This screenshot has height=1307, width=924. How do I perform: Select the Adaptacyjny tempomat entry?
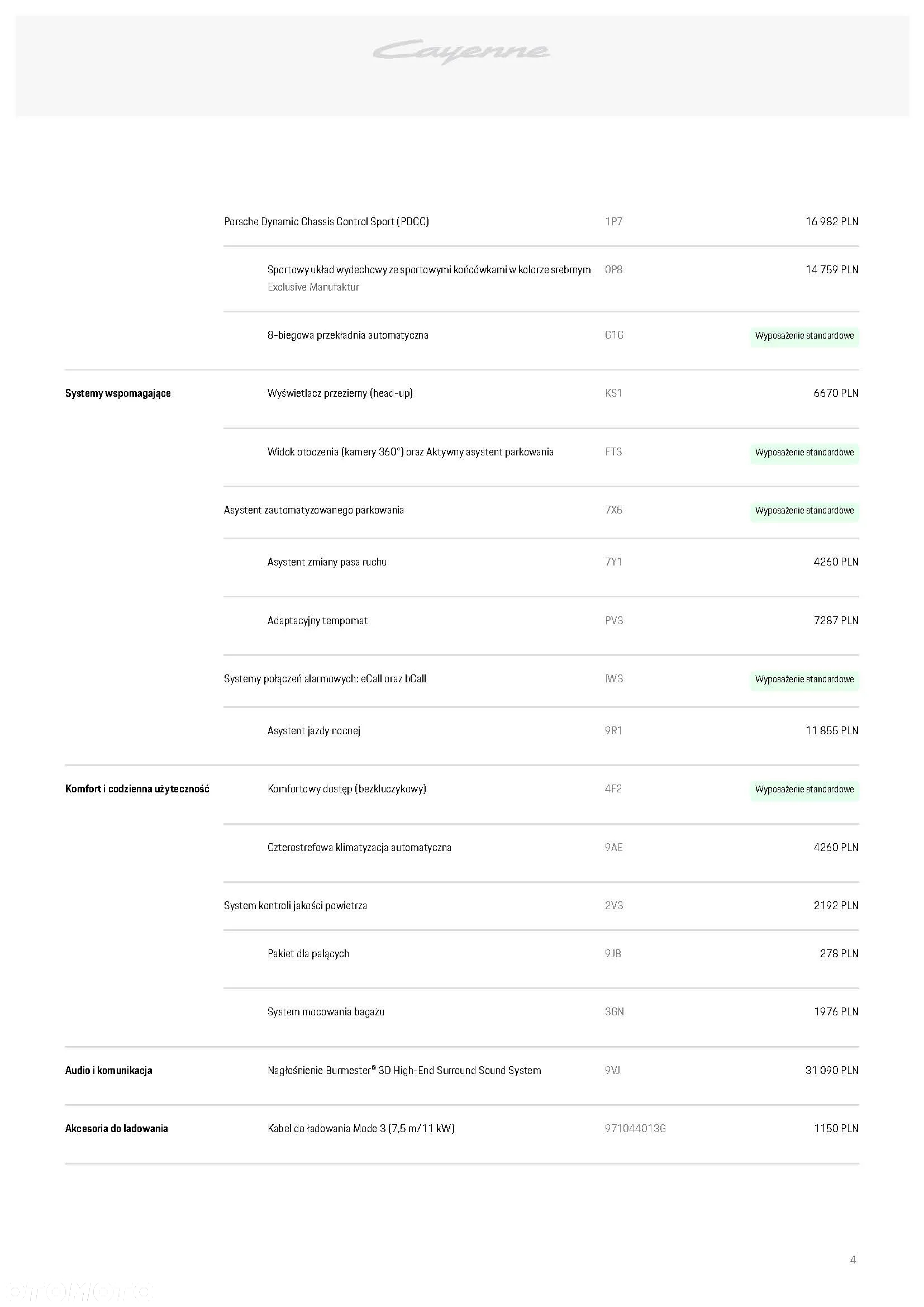pyautogui.click(x=317, y=621)
